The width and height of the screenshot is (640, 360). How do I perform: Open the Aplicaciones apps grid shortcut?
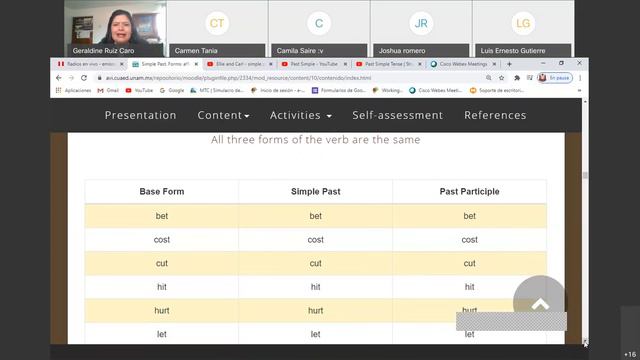click(73, 91)
